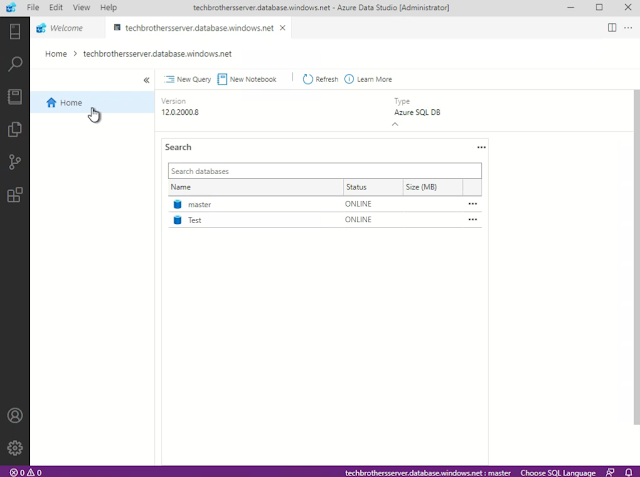Open actions ellipsis for Test row
The image size is (640, 477).
coord(473,220)
